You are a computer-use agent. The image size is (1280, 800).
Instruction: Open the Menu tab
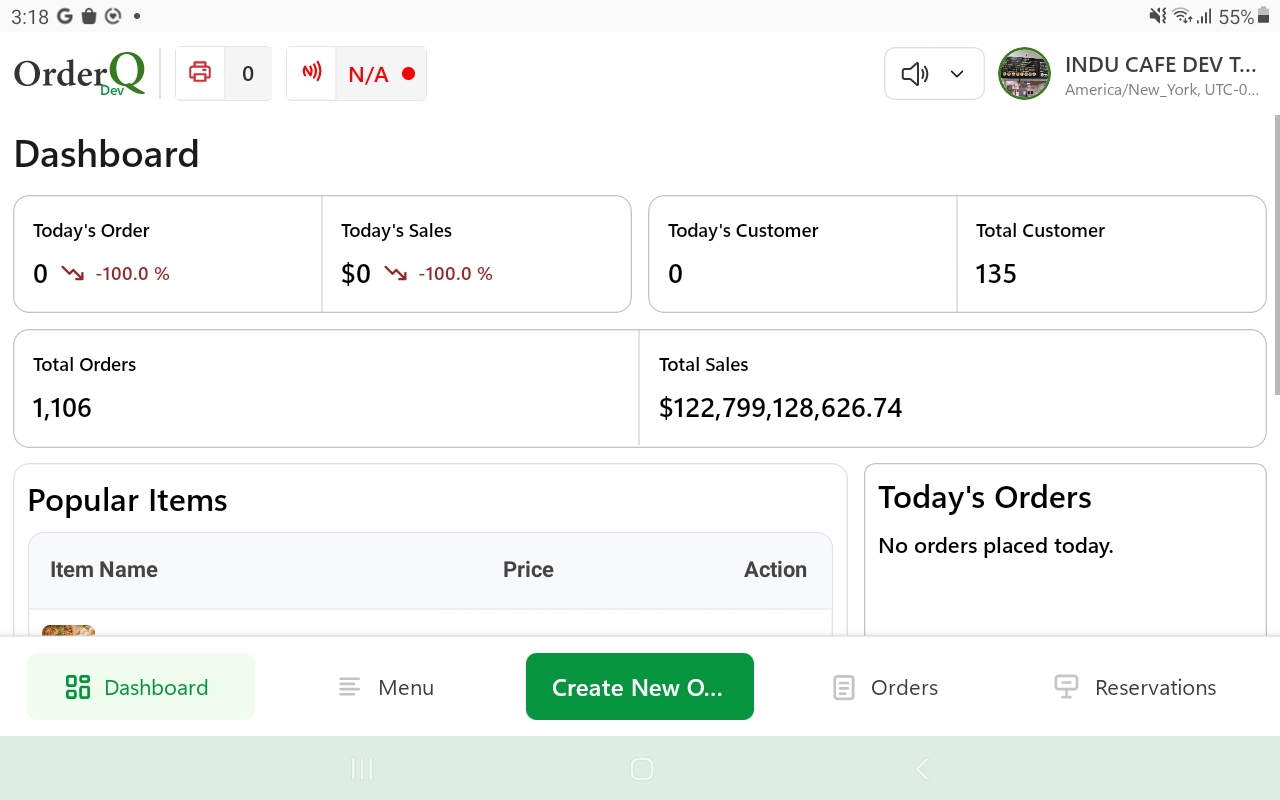(386, 687)
